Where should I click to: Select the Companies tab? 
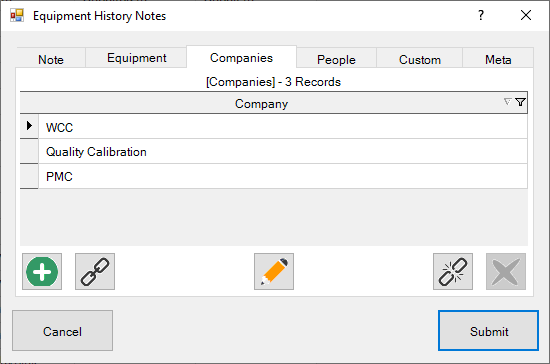coord(241,58)
